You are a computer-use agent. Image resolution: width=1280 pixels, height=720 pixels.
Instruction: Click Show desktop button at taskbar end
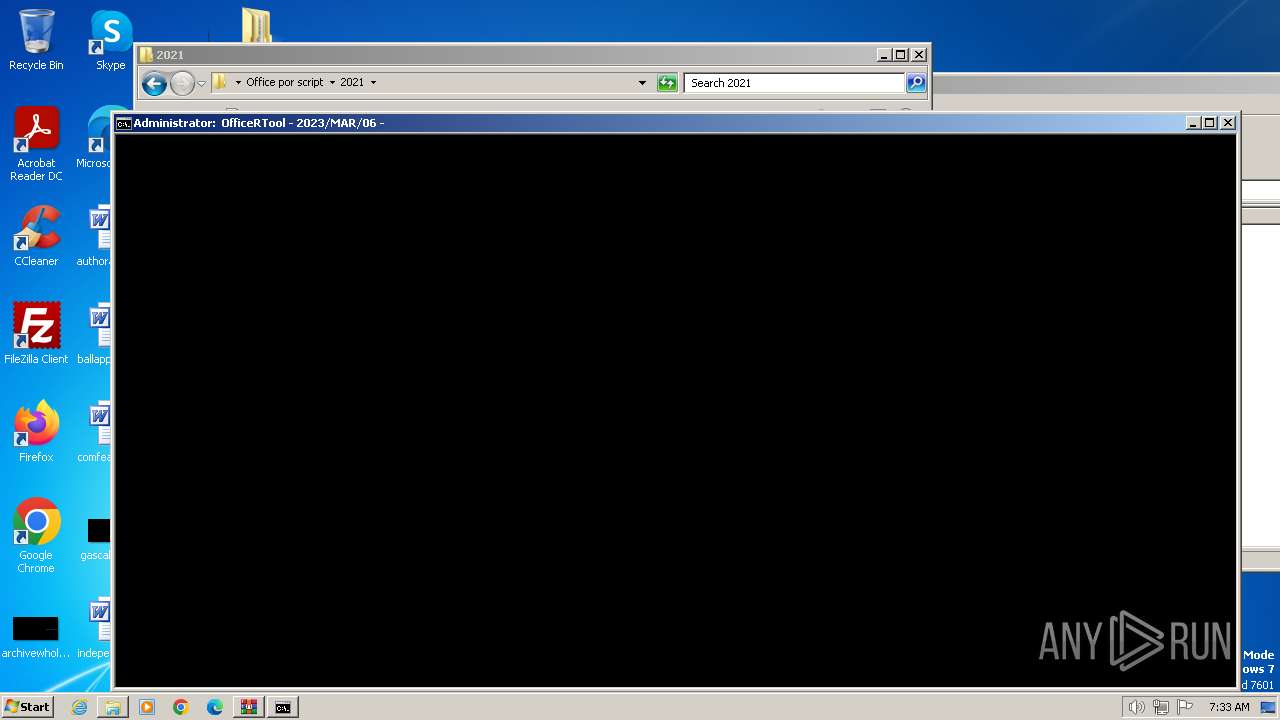(1269, 707)
